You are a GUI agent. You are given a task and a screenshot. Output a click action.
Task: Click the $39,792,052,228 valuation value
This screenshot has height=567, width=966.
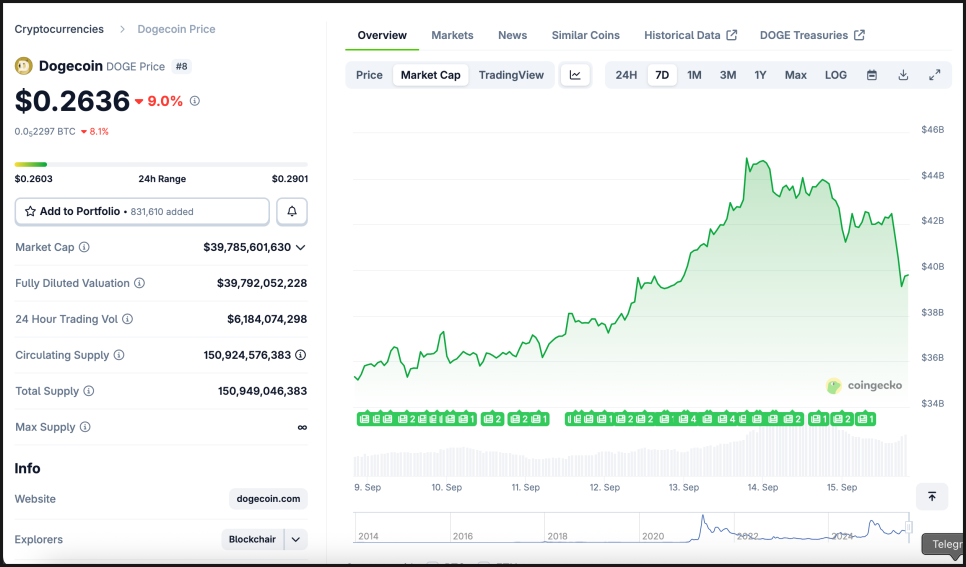[x=262, y=283]
